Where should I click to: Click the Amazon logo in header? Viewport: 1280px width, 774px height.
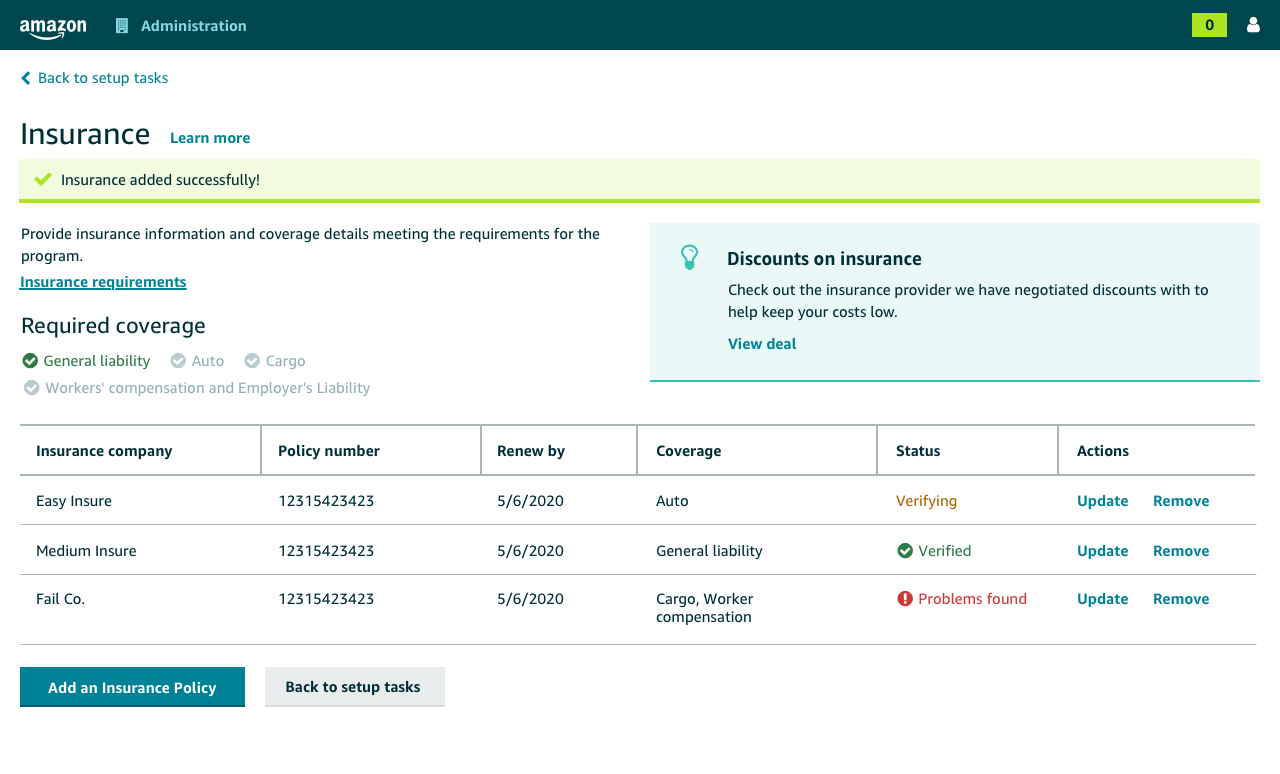(x=53, y=27)
